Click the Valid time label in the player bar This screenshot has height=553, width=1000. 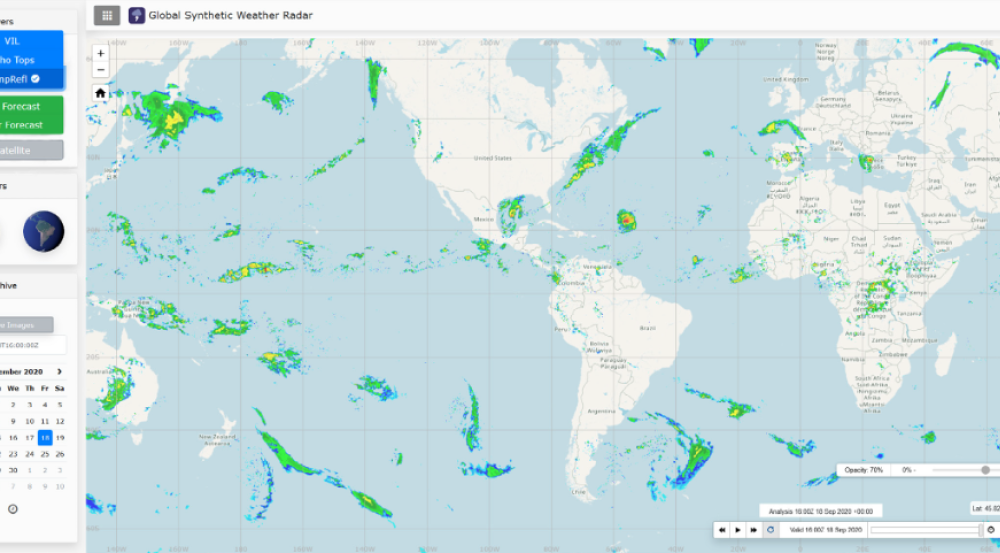point(825,530)
